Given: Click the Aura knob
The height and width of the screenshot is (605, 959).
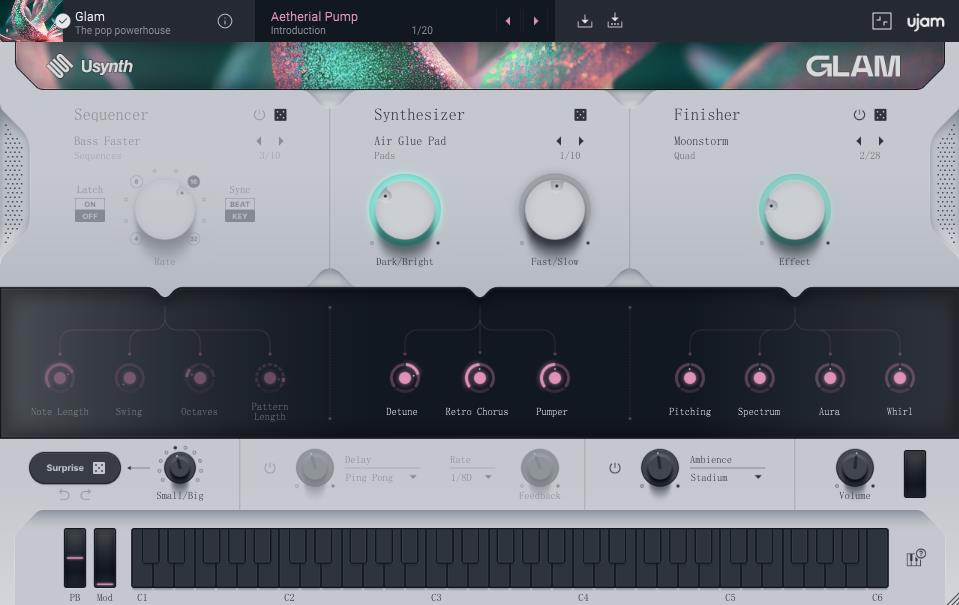Looking at the screenshot, I should point(830,377).
